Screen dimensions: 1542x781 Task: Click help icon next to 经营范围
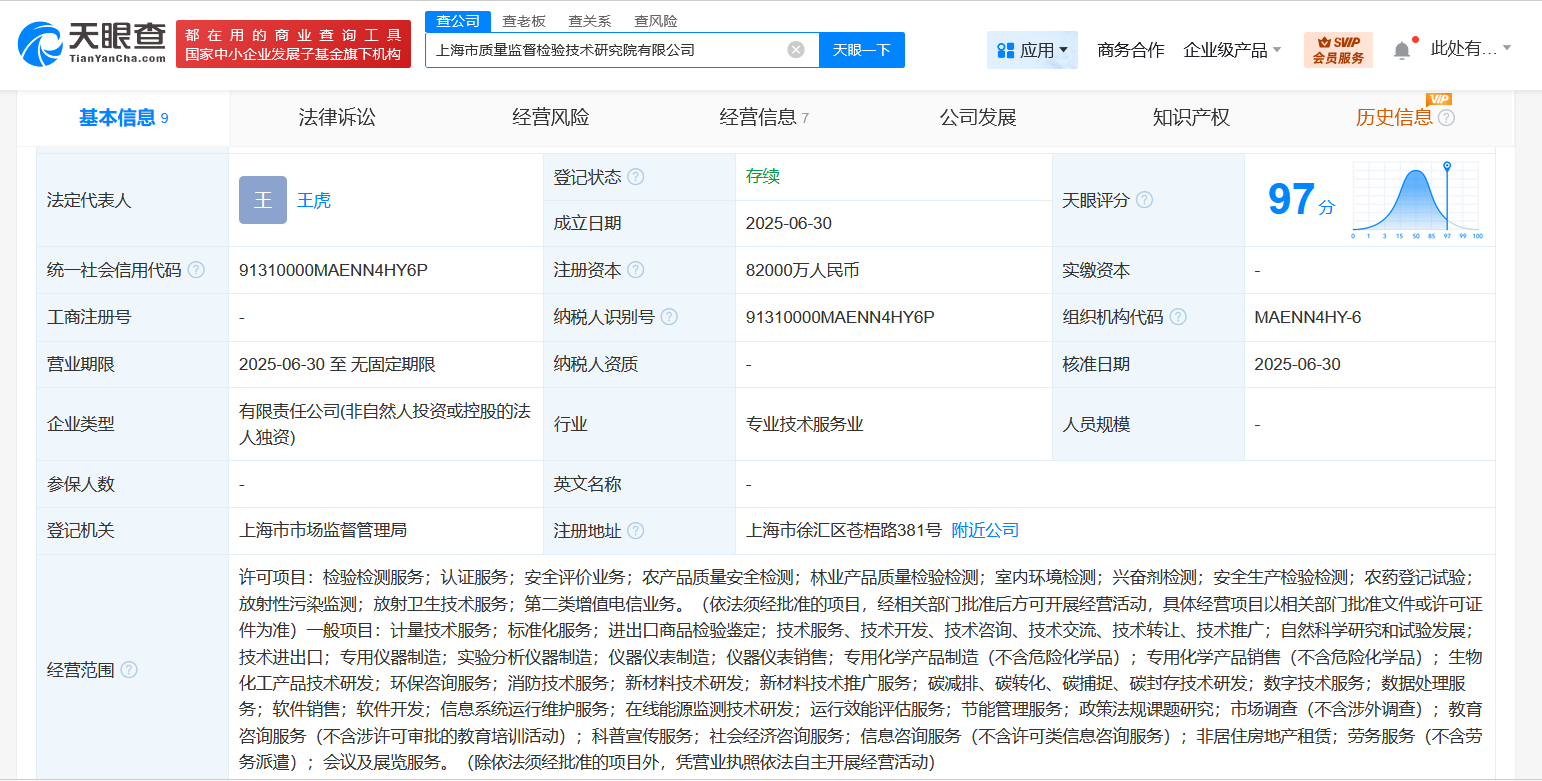(129, 670)
